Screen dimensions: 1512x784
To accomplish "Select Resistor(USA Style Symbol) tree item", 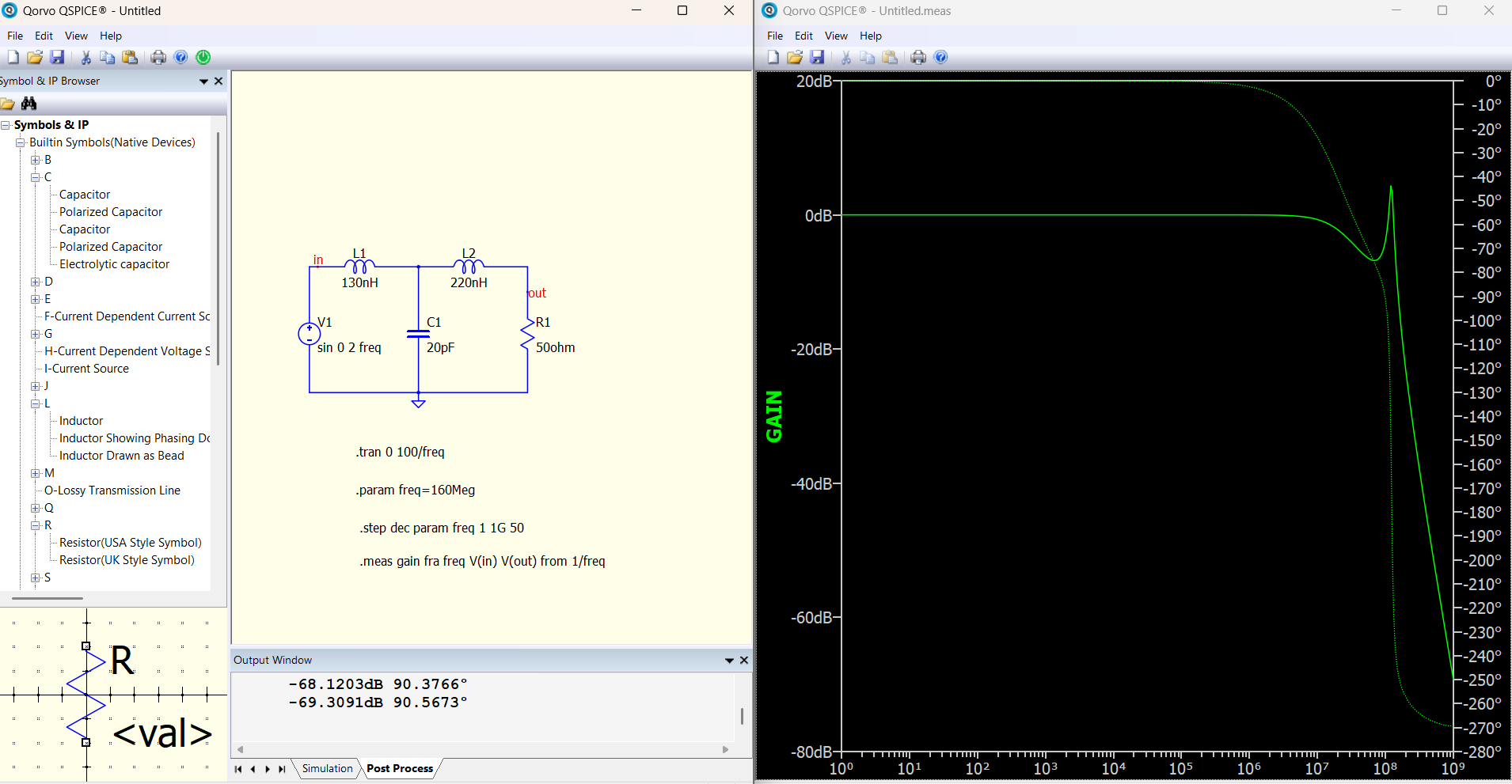I will coord(130,543).
